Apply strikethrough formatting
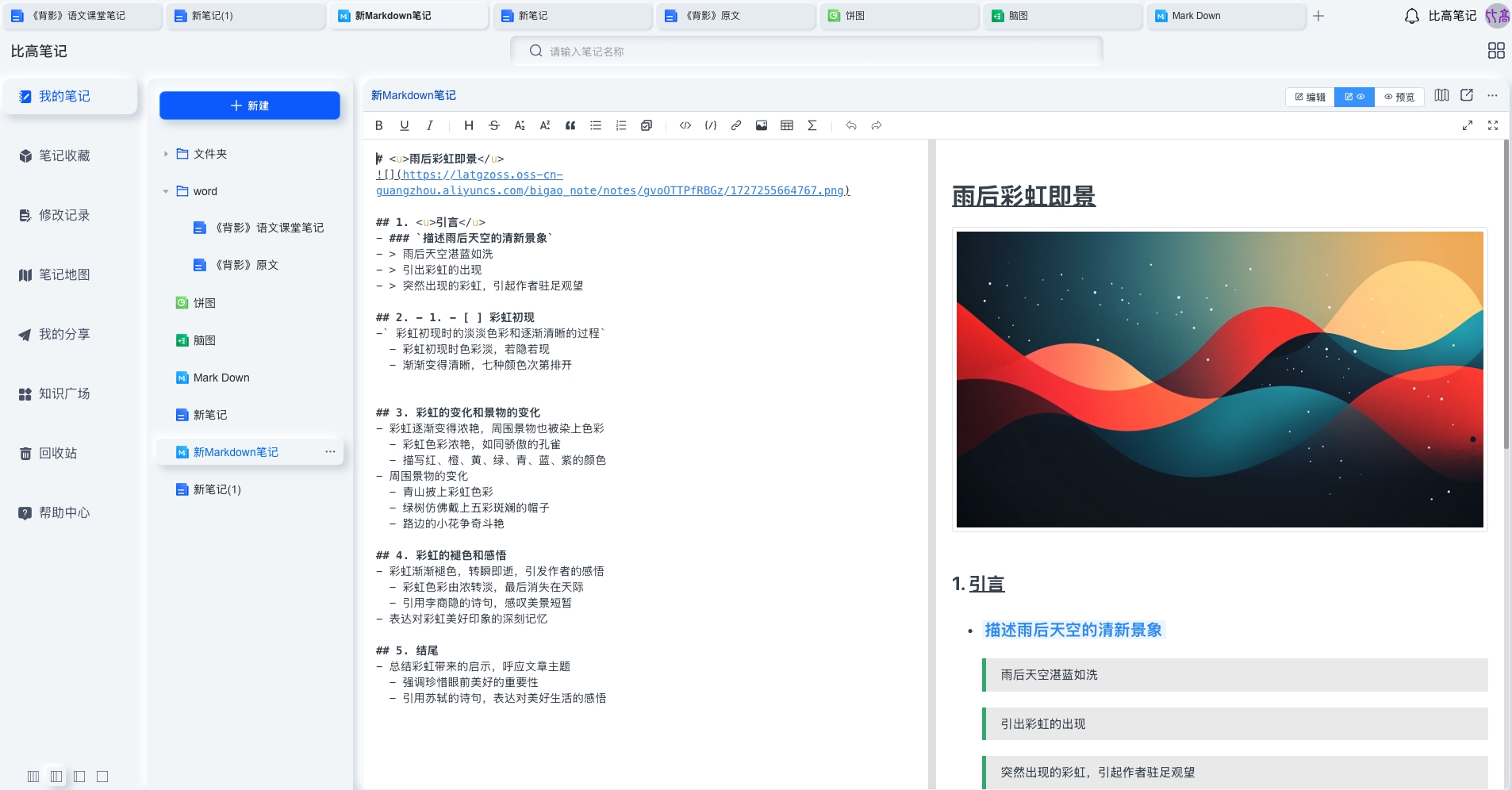This screenshot has height=790, width=1512. point(493,125)
